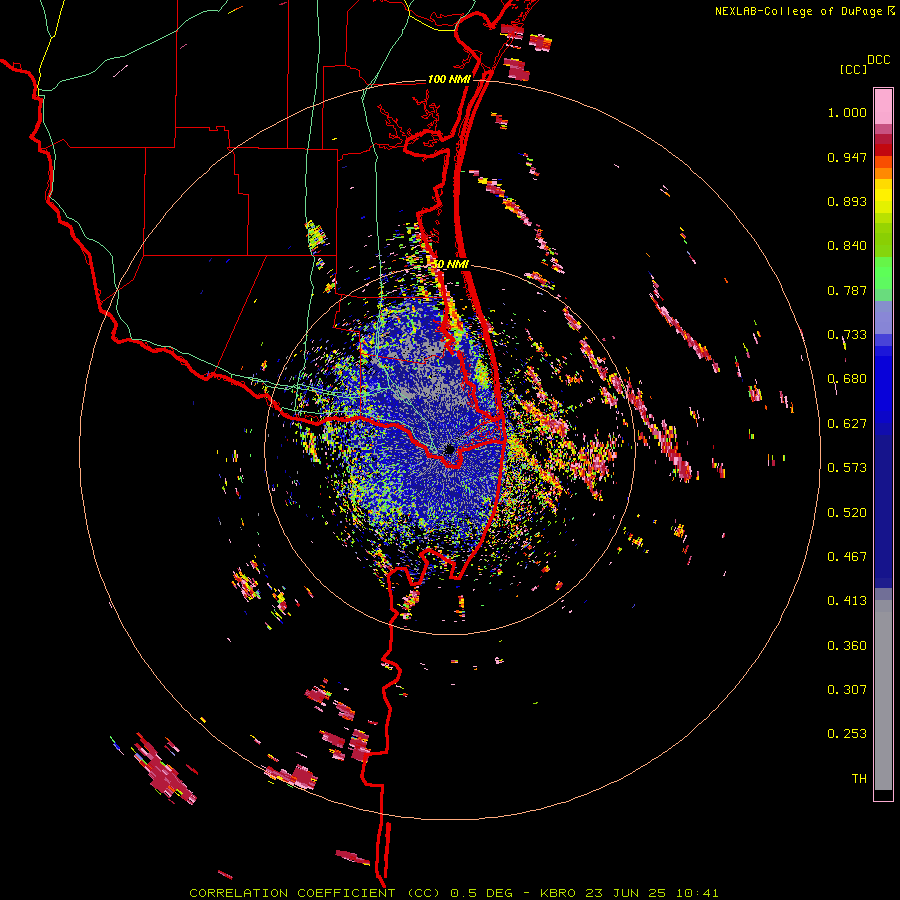Click the 0.520 value on color scale
The width and height of the screenshot is (900, 900).
(x=847, y=513)
